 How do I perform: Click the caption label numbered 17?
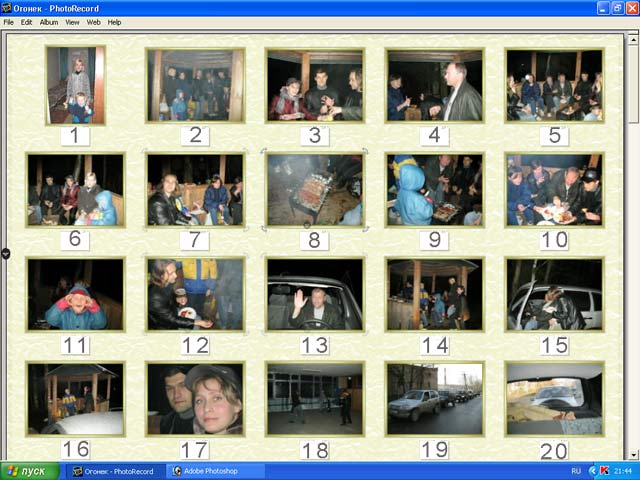point(194,450)
